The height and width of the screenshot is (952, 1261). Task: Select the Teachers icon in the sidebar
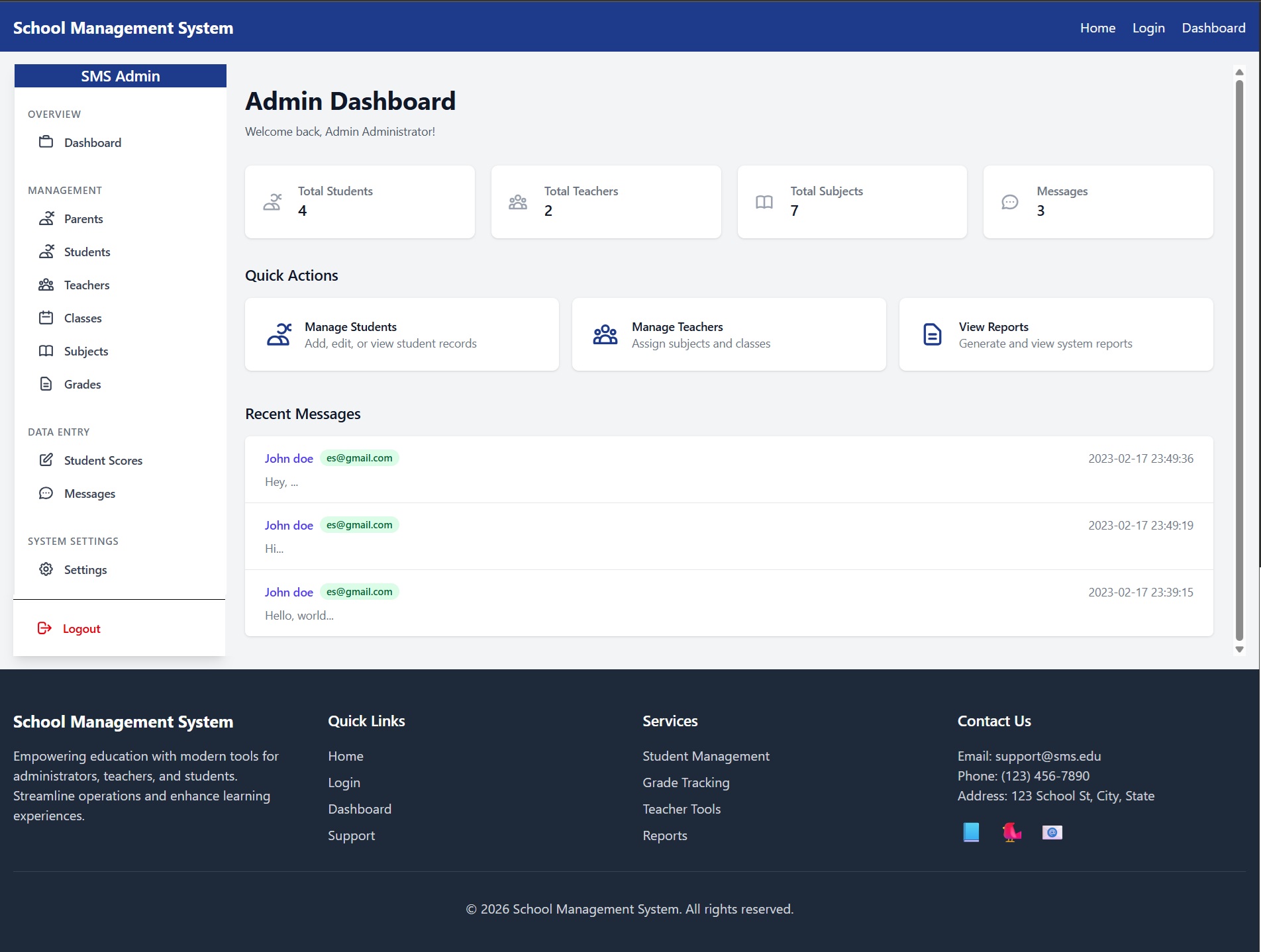(46, 285)
